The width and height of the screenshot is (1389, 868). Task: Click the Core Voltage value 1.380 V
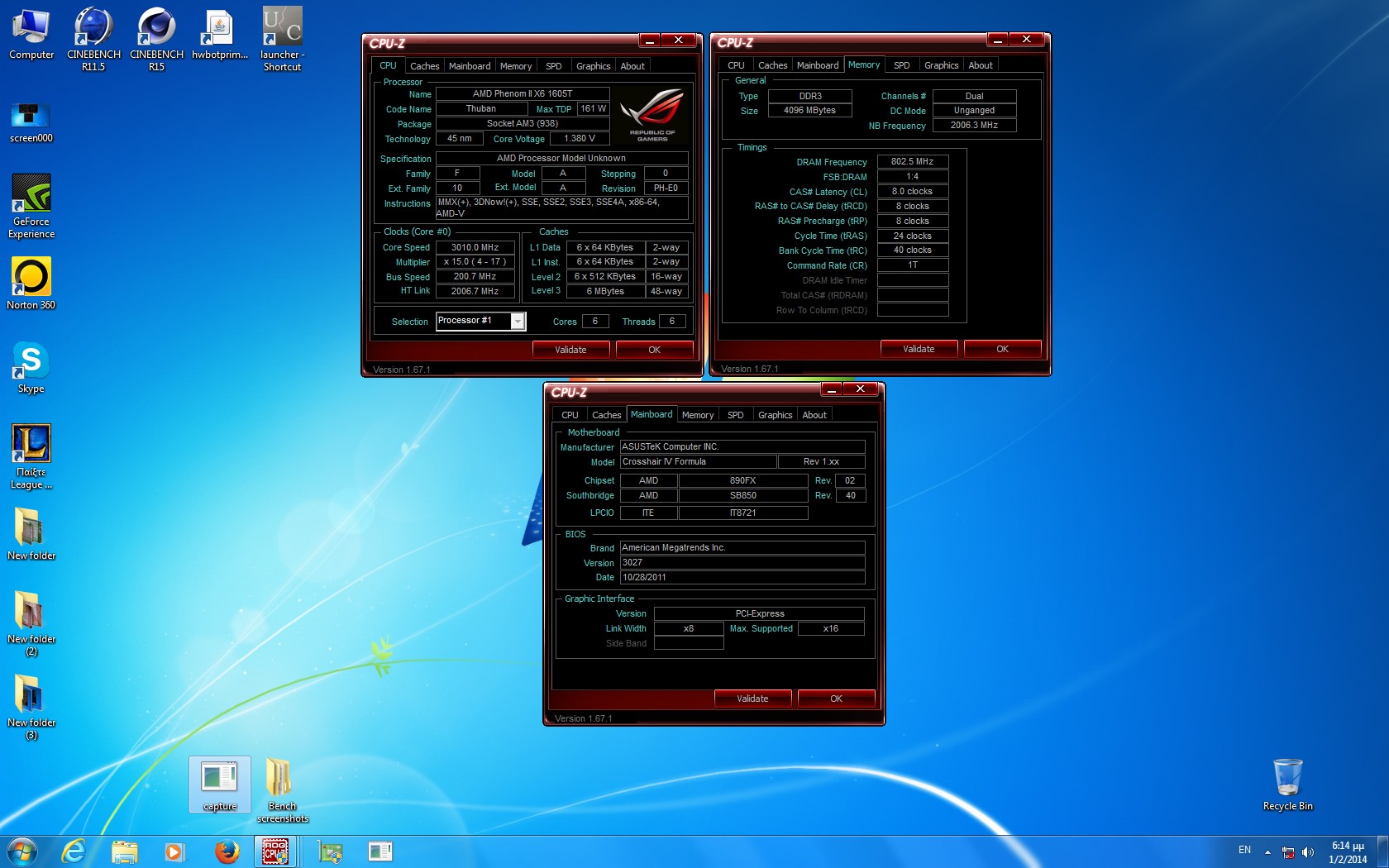(579, 139)
